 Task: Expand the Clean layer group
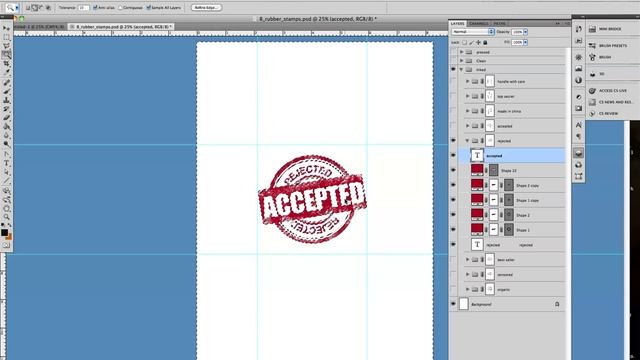[x=462, y=61]
